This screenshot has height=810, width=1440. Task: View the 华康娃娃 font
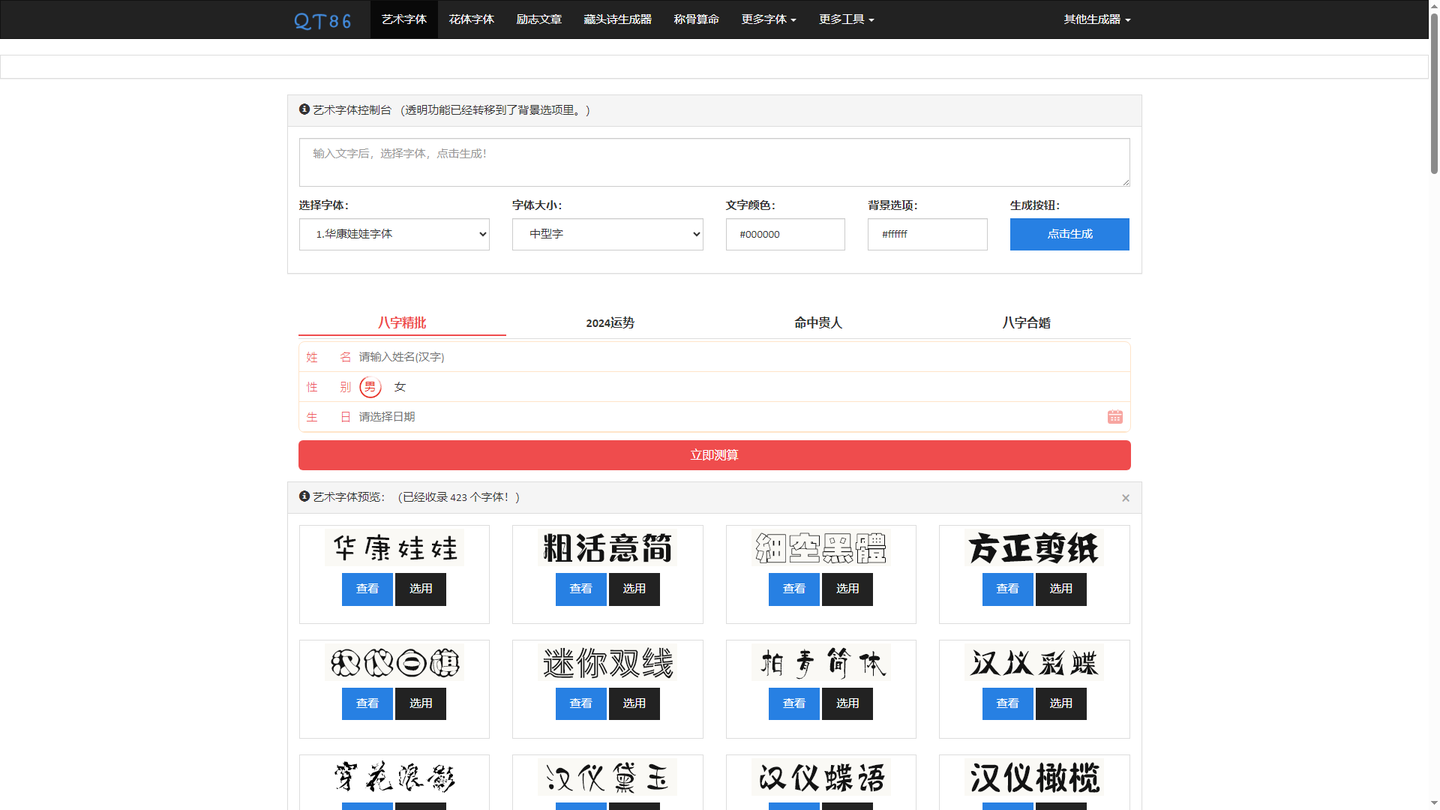[367, 589]
